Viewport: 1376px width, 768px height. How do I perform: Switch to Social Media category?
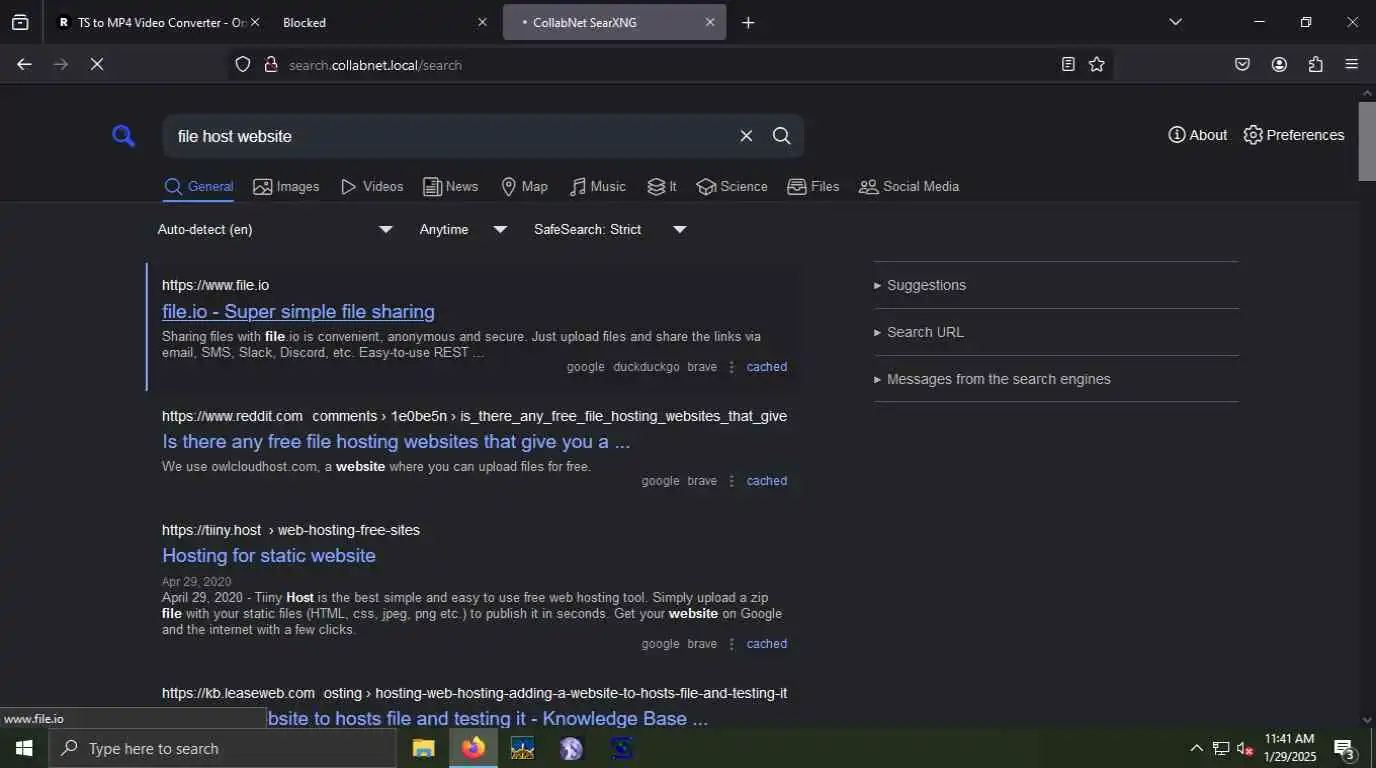[x=909, y=187]
